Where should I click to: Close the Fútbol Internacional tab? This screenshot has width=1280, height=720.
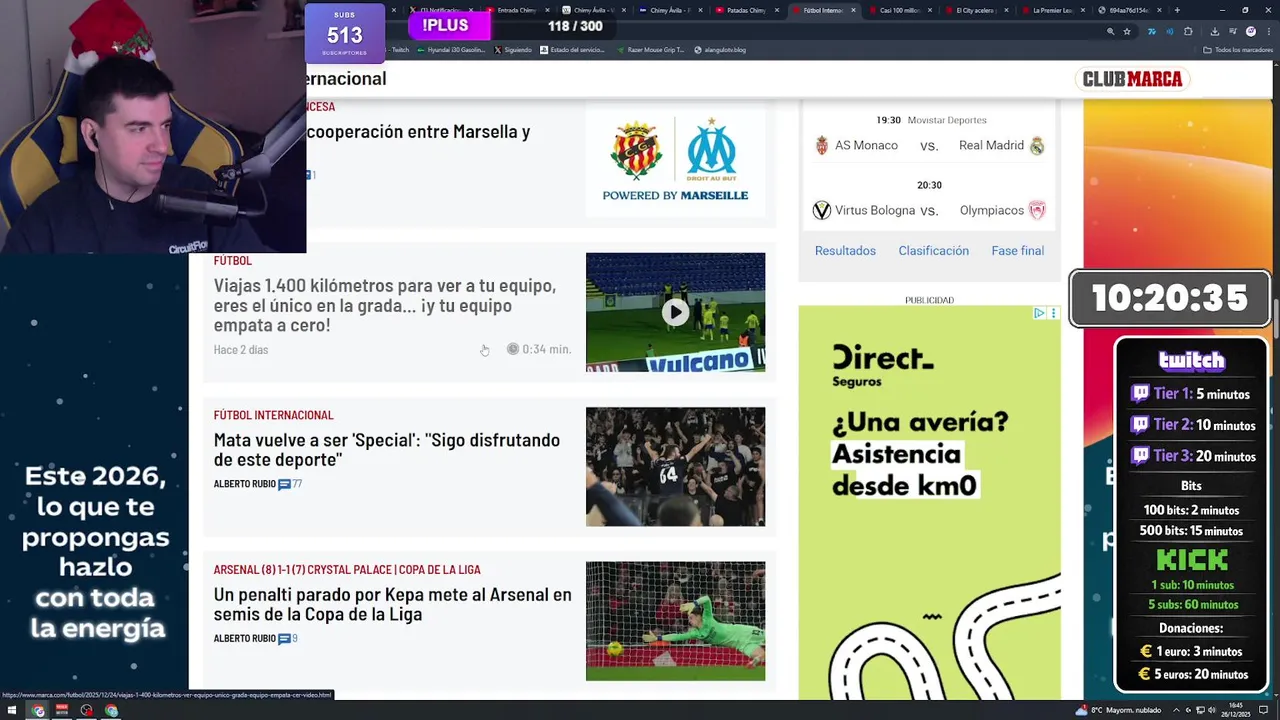click(853, 10)
